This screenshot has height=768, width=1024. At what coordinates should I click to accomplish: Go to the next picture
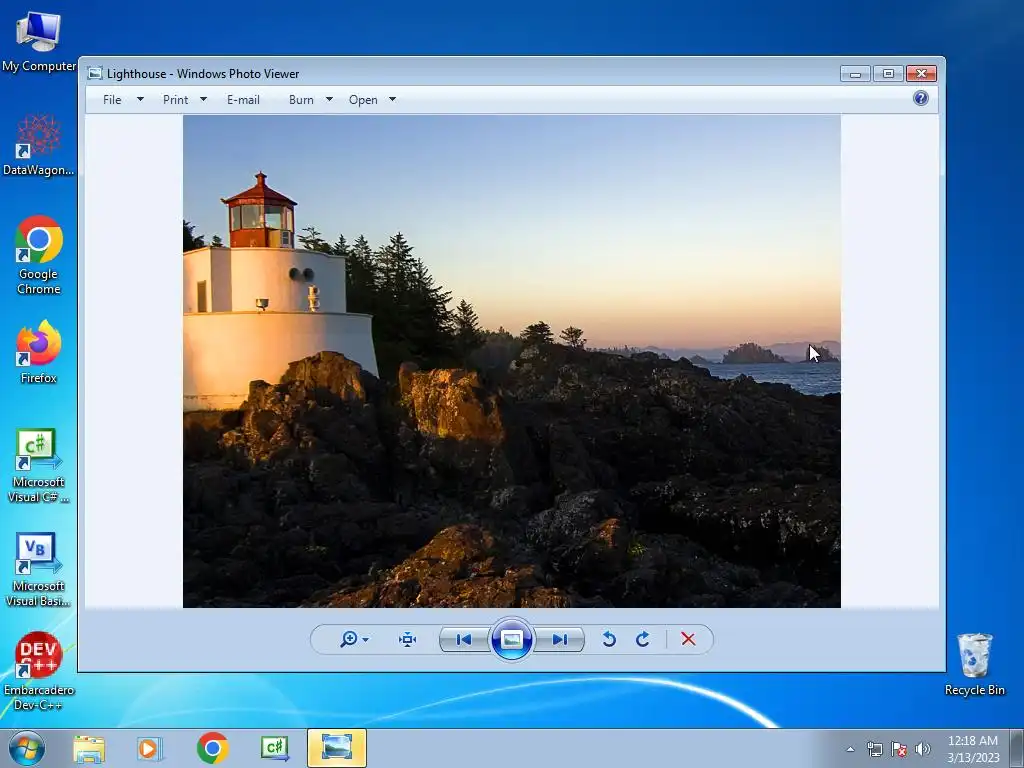[x=560, y=639]
